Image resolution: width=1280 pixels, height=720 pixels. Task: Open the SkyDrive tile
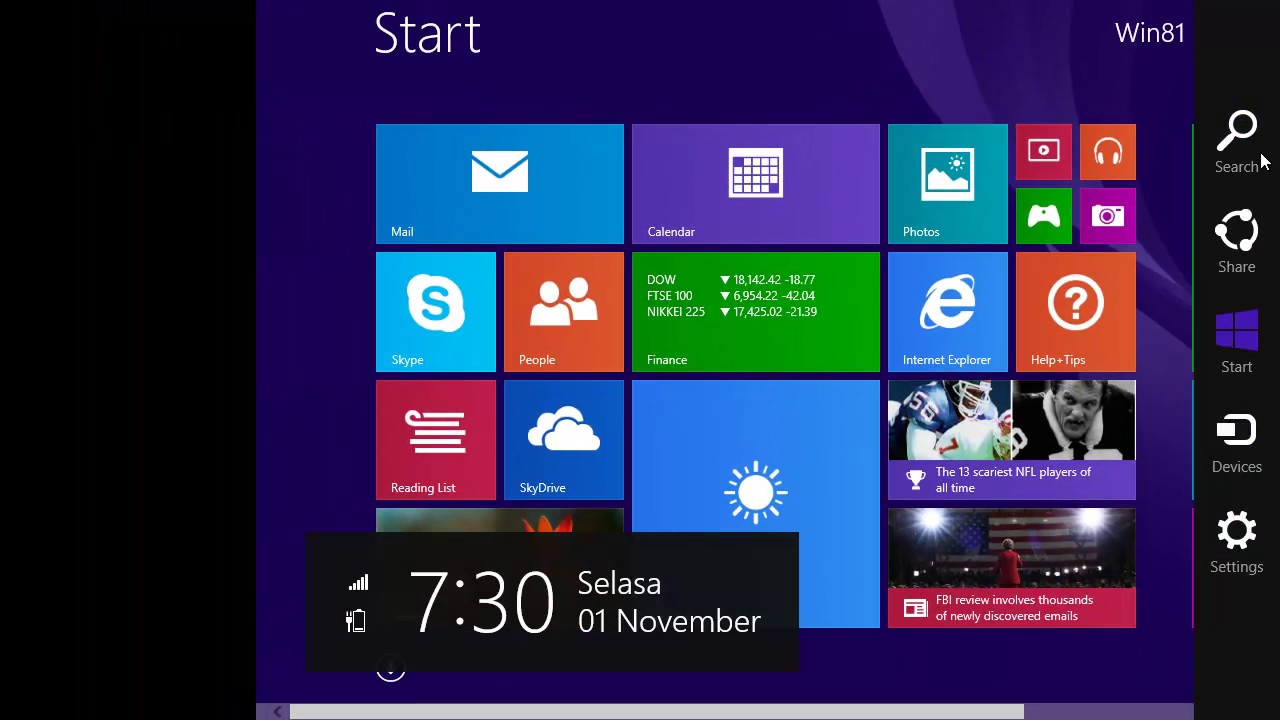click(564, 440)
